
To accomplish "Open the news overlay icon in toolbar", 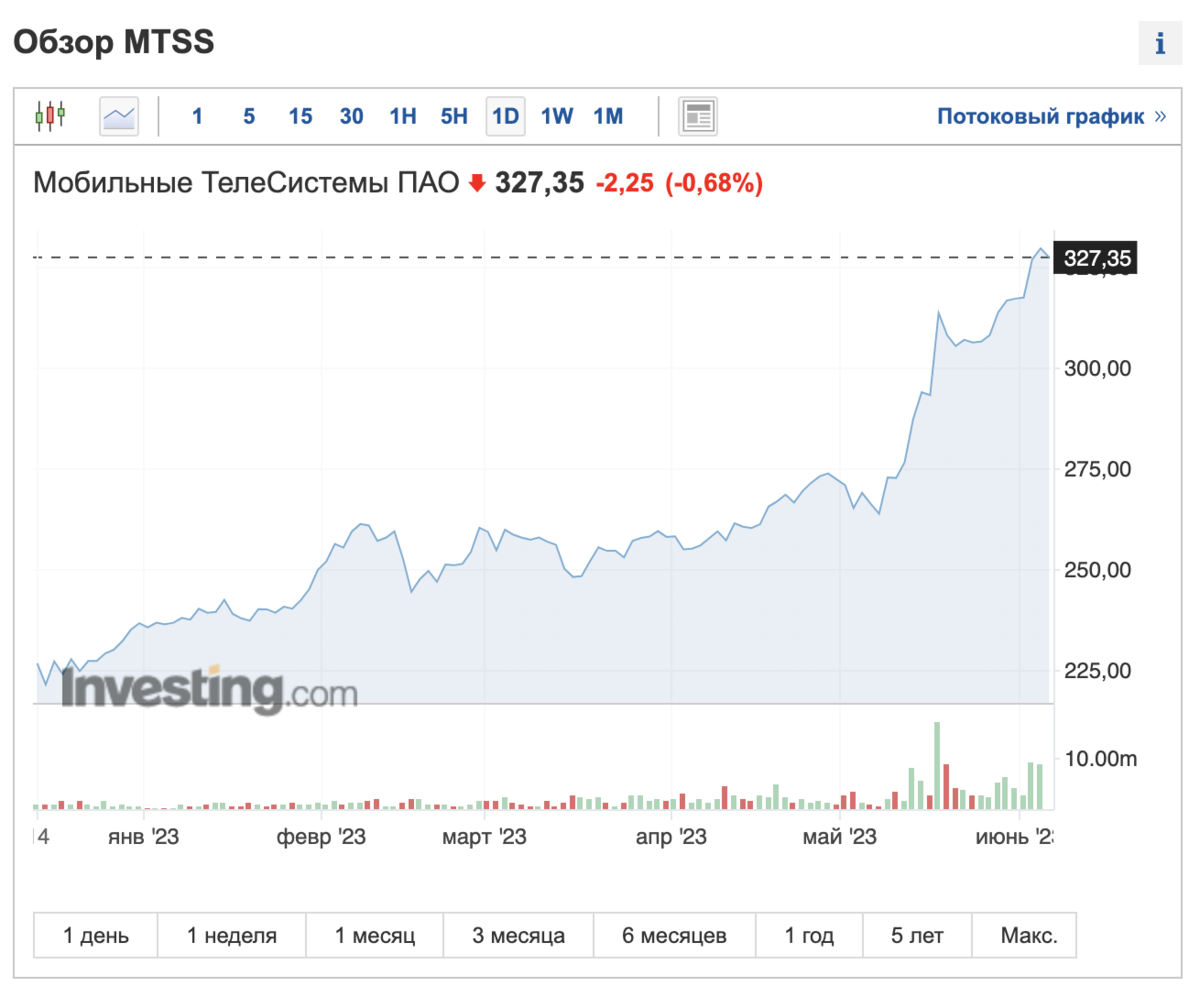I will pos(698,117).
